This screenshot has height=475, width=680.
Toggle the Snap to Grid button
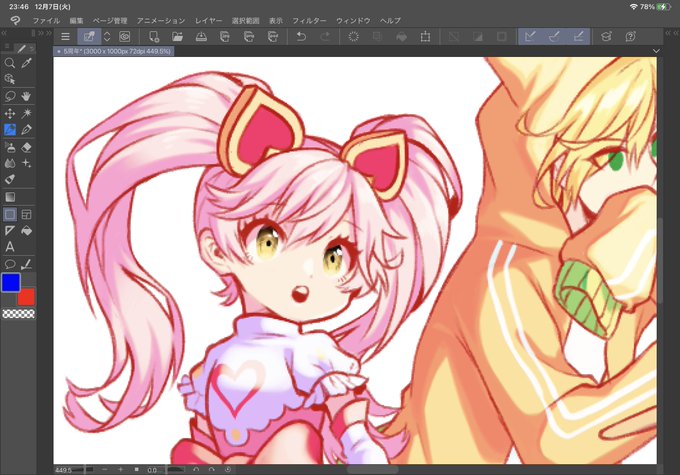tap(579, 37)
